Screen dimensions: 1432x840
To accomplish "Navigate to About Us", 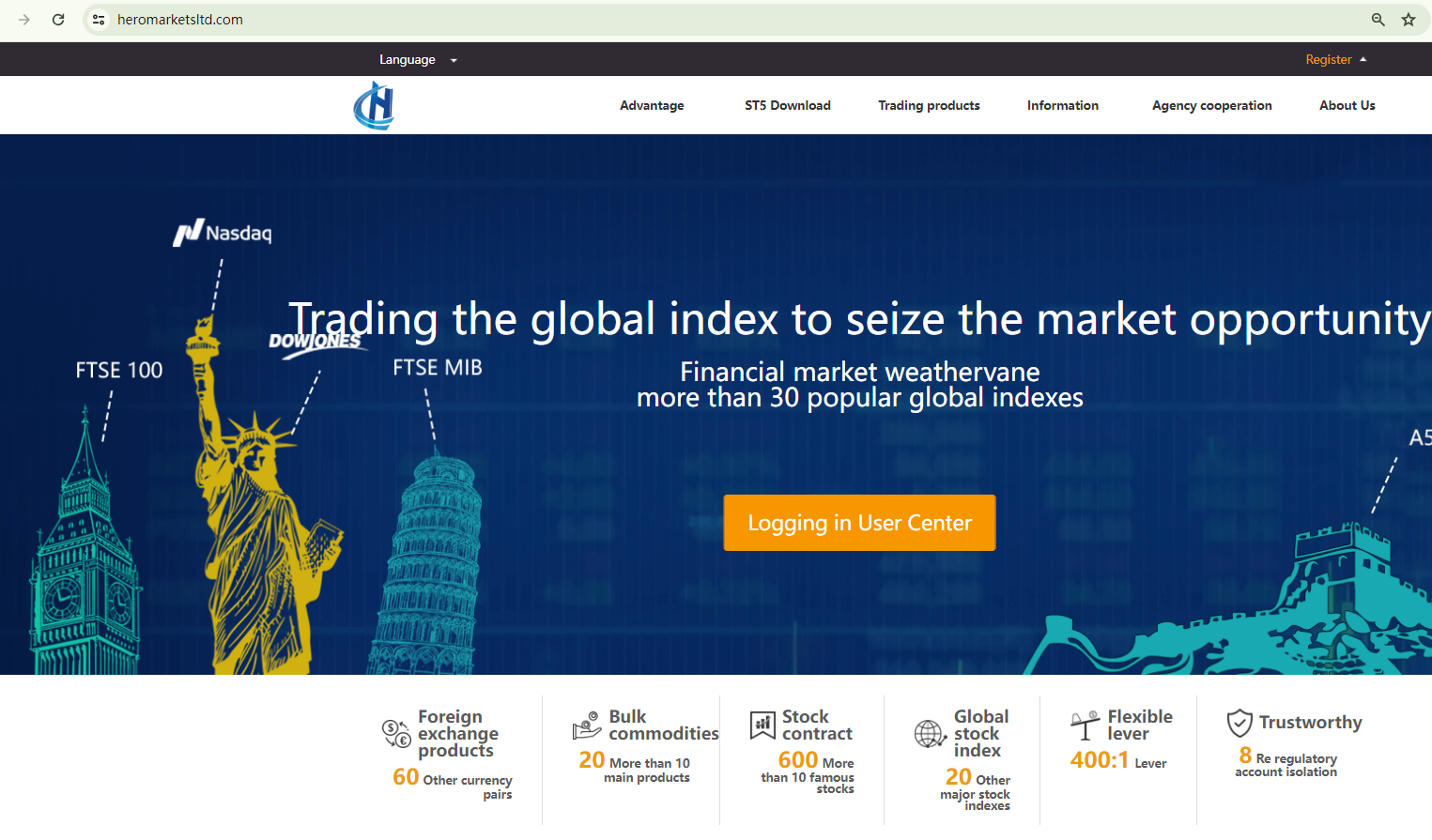I will 1347,105.
